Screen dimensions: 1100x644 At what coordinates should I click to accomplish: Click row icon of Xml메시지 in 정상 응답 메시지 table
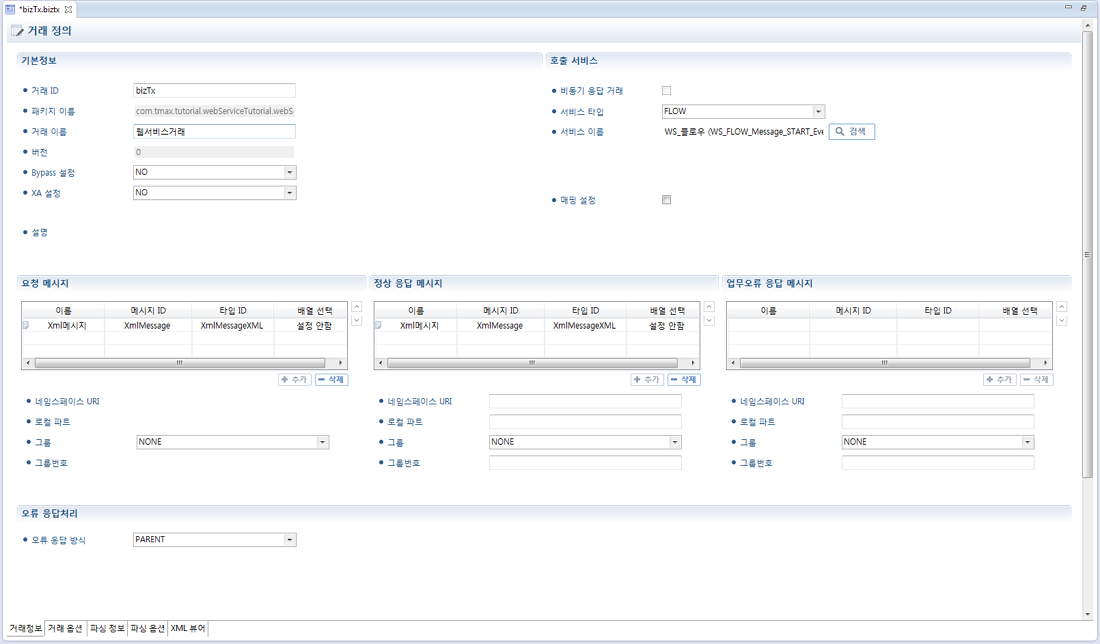point(378,325)
